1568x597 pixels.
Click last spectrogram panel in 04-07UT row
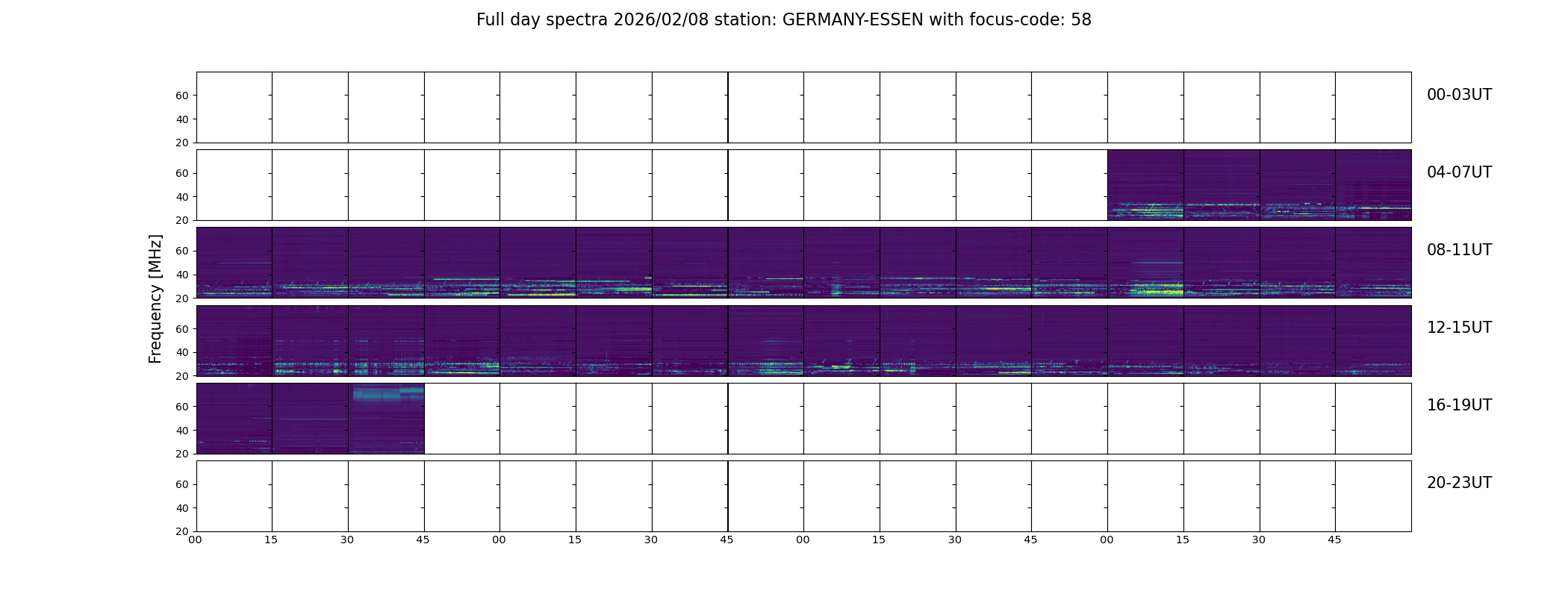[1373, 185]
